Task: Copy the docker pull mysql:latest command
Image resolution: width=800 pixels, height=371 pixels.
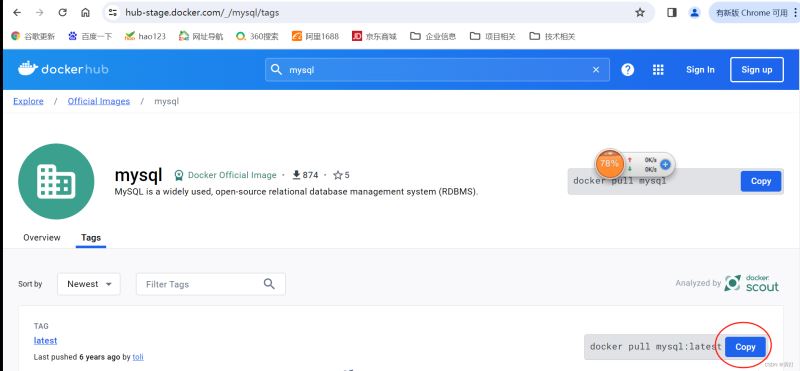Action: [x=745, y=347]
